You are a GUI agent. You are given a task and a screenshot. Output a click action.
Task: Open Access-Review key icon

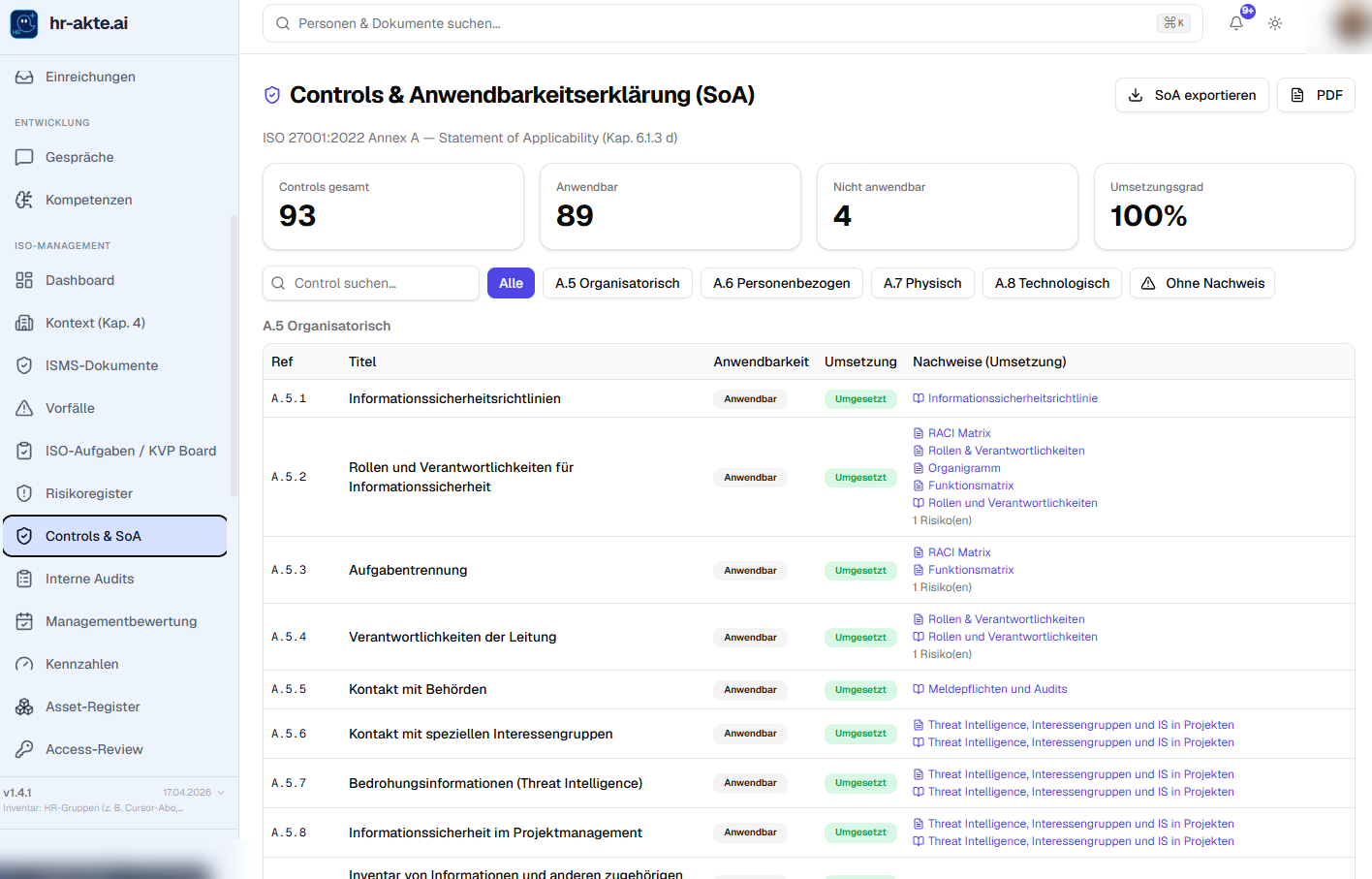point(24,749)
